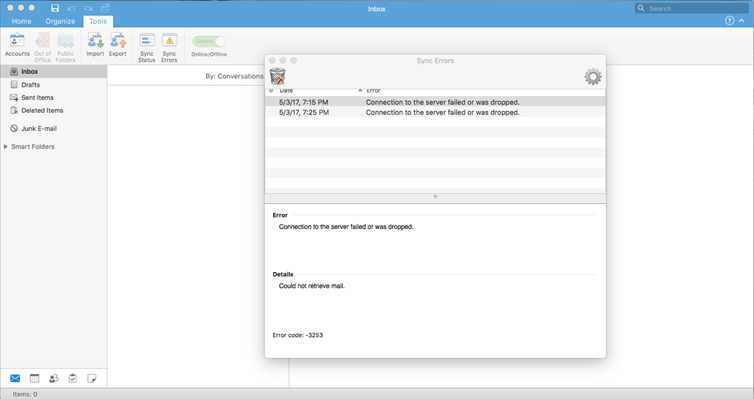The width and height of the screenshot is (754, 399).
Task: Open Sync Status
Action: 147,47
